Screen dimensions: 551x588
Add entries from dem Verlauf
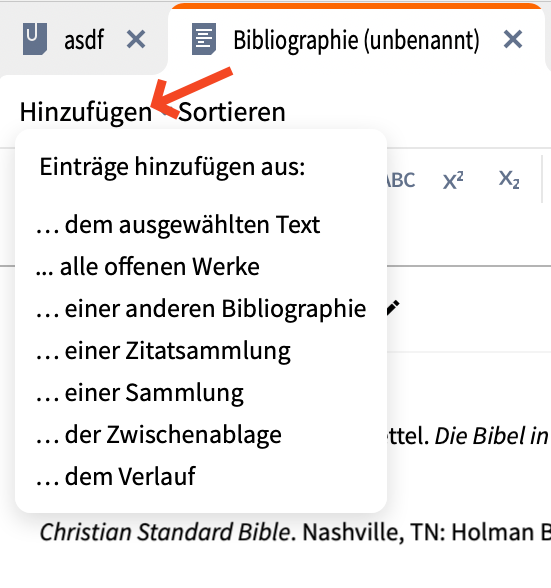tap(116, 477)
